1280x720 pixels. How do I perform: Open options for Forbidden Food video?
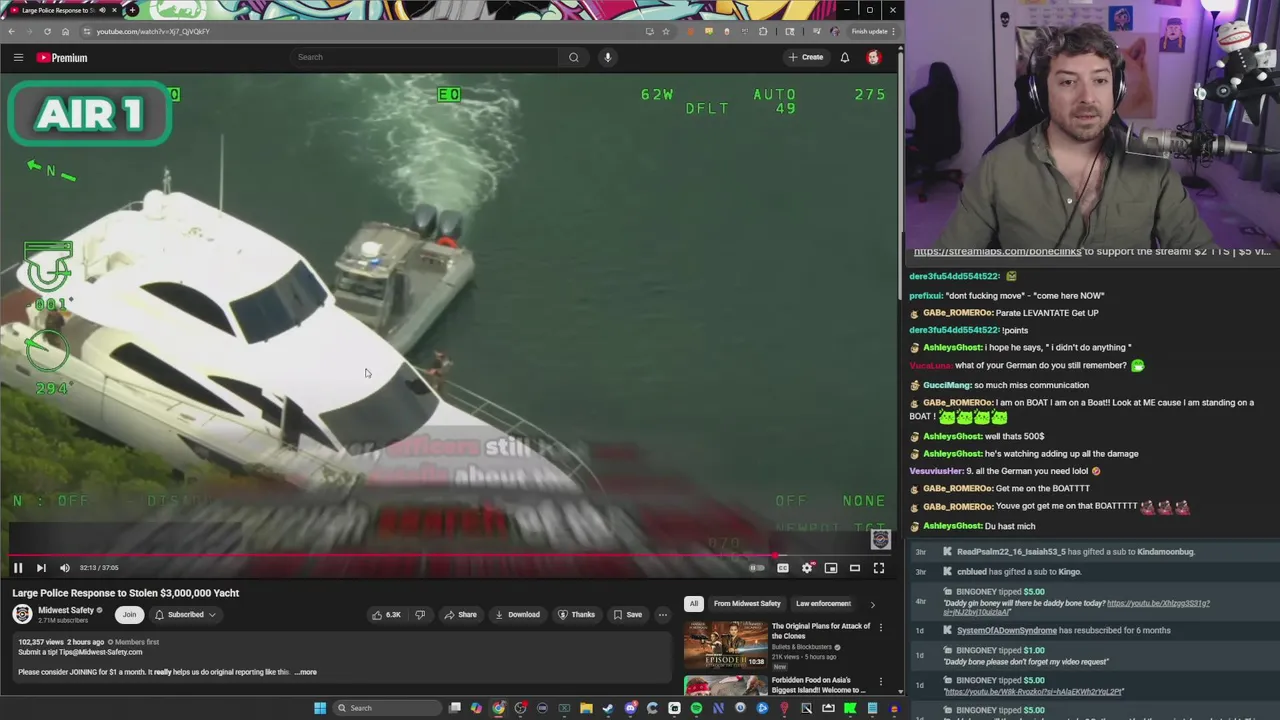(x=880, y=681)
